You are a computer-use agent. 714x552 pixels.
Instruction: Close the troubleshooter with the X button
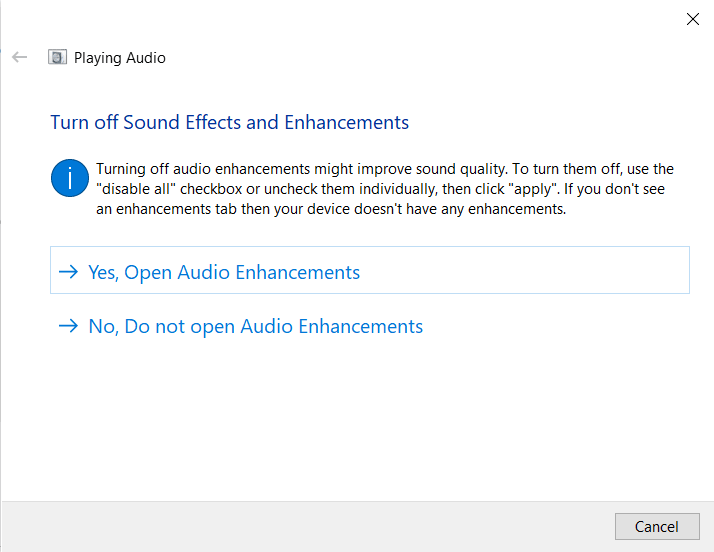click(692, 19)
